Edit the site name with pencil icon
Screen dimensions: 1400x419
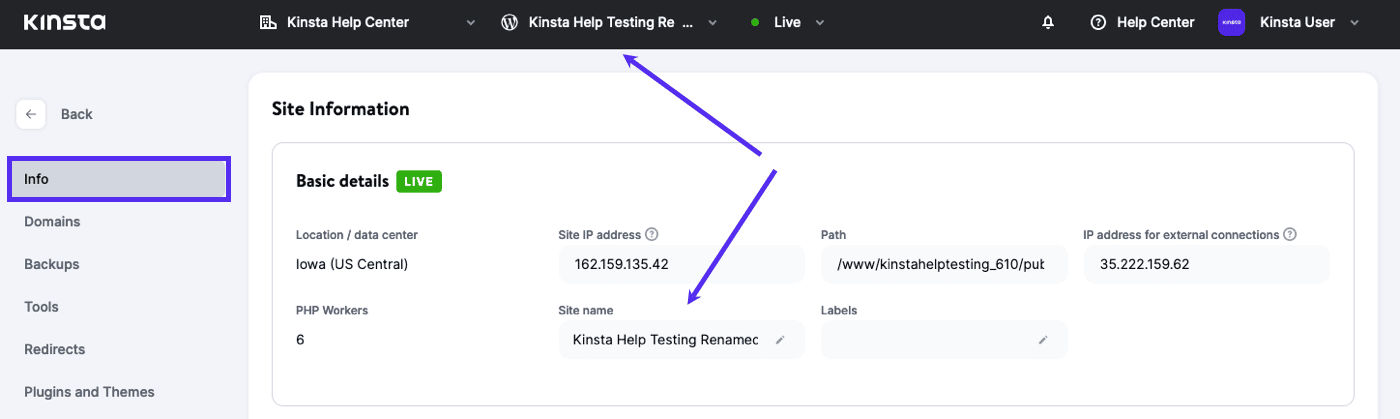pos(780,340)
